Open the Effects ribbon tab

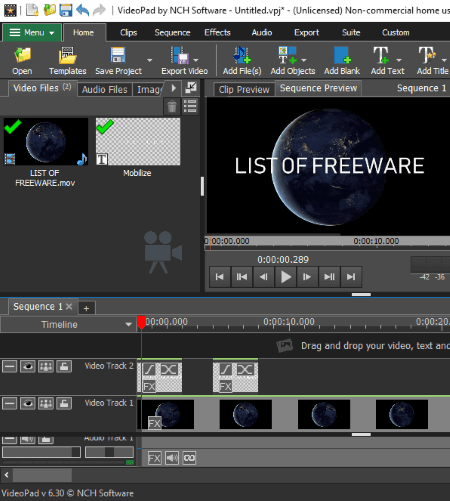point(217,32)
